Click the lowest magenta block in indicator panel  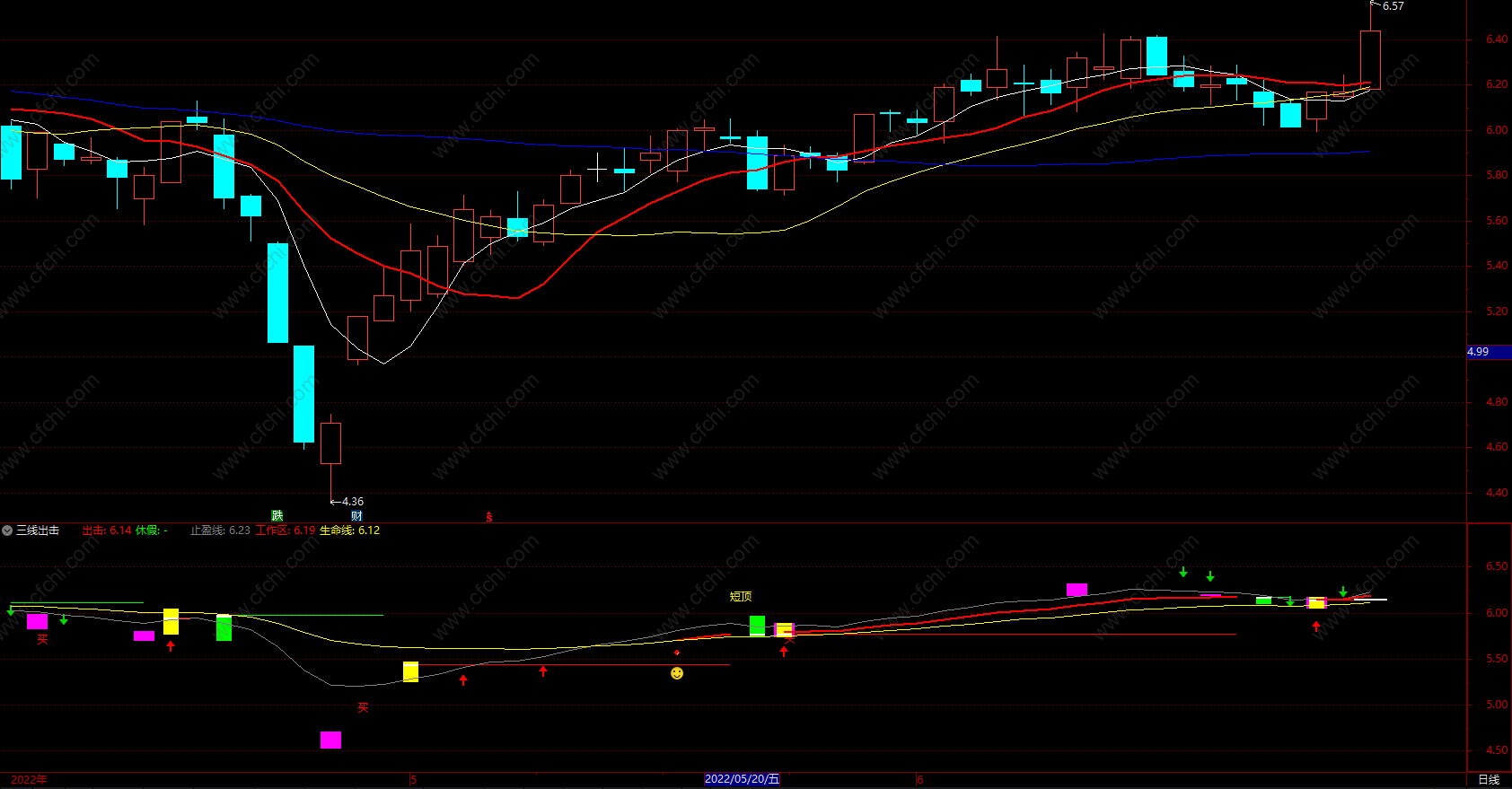(x=330, y=740)
